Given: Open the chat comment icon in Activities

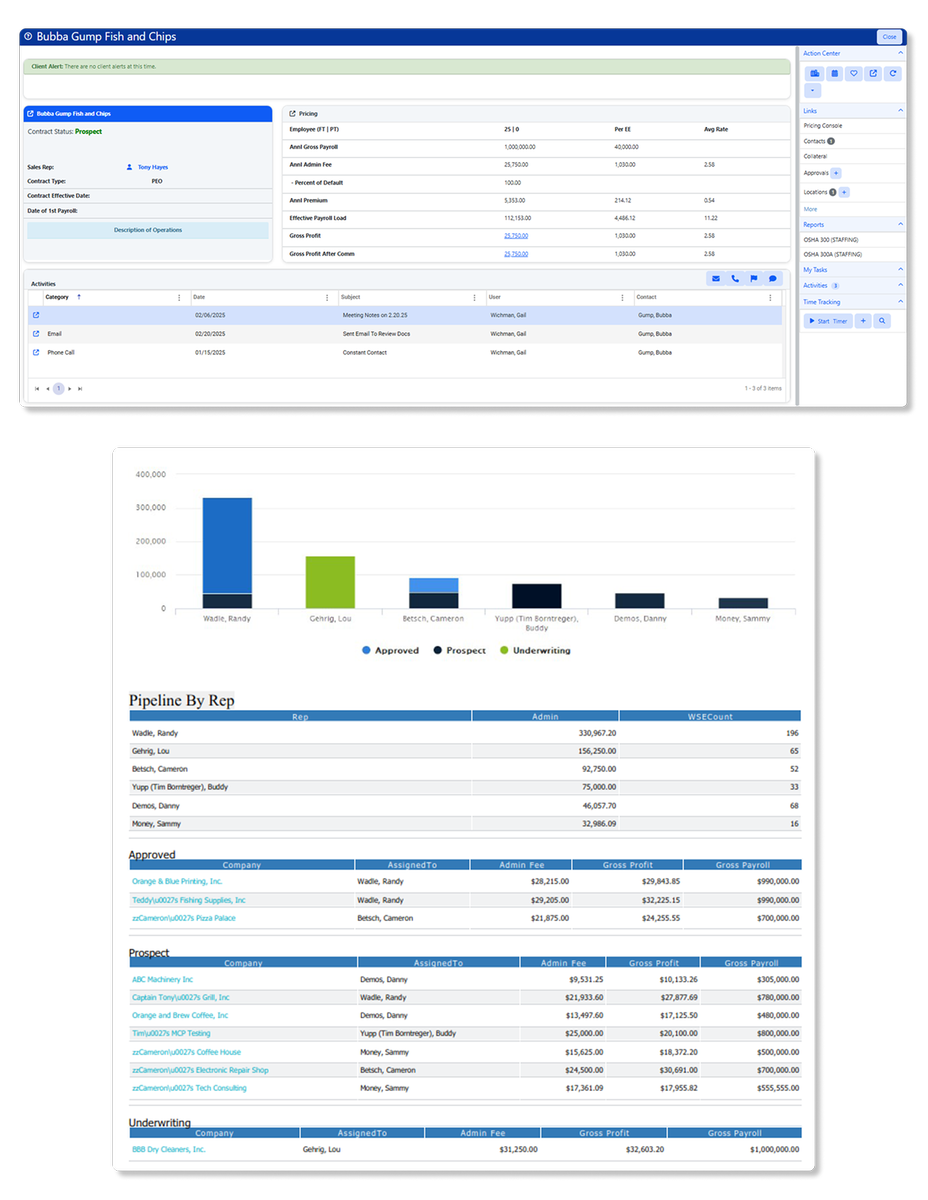Looking at the screenshot, I should point(772,279).
